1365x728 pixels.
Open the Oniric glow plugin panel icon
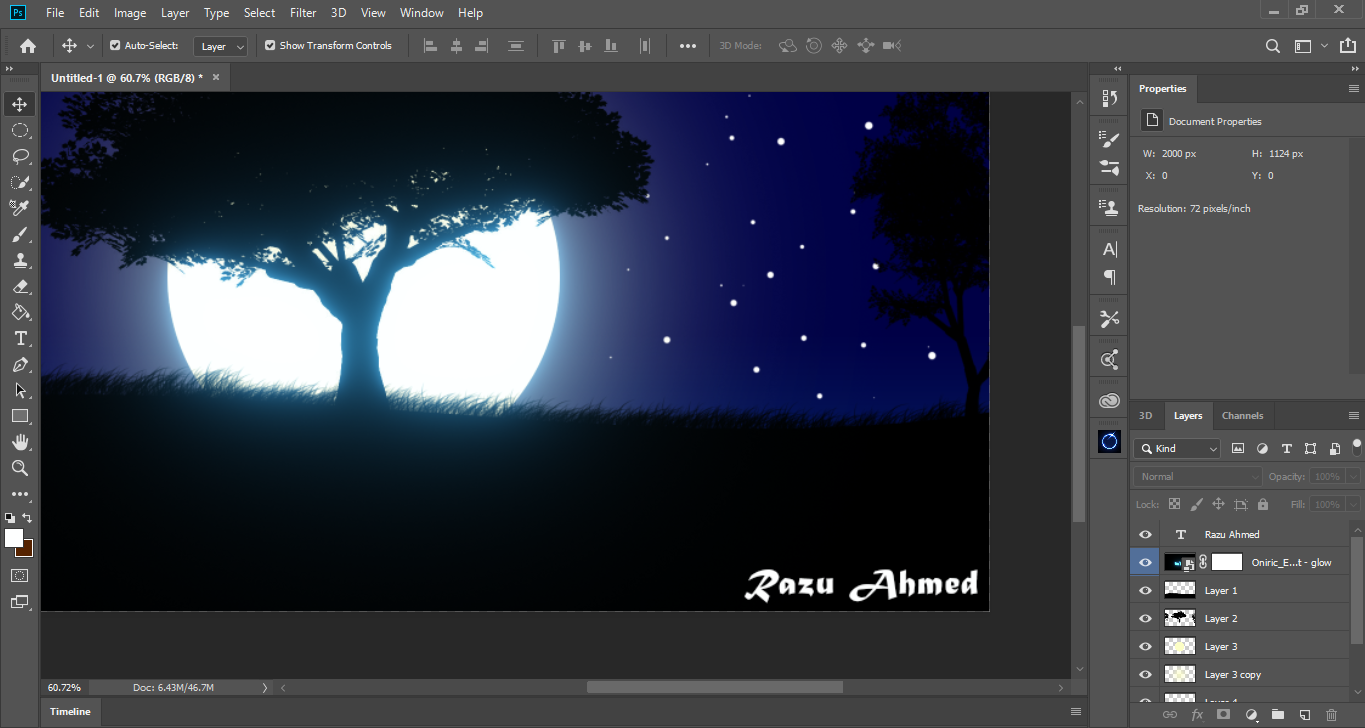click(x=1109, y=441)
